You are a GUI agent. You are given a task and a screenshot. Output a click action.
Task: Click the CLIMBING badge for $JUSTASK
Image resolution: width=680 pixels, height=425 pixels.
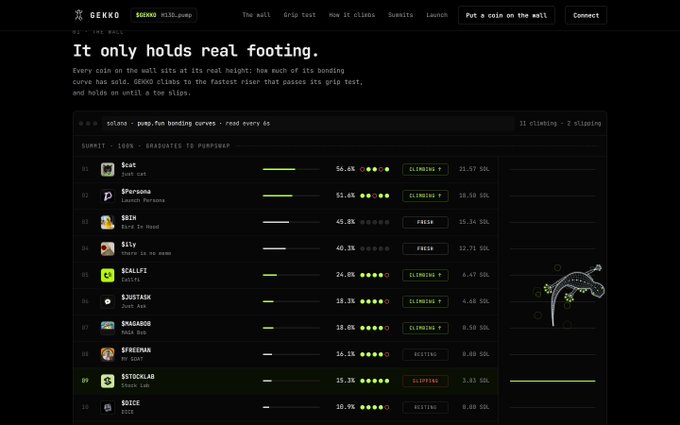[425, 301]
